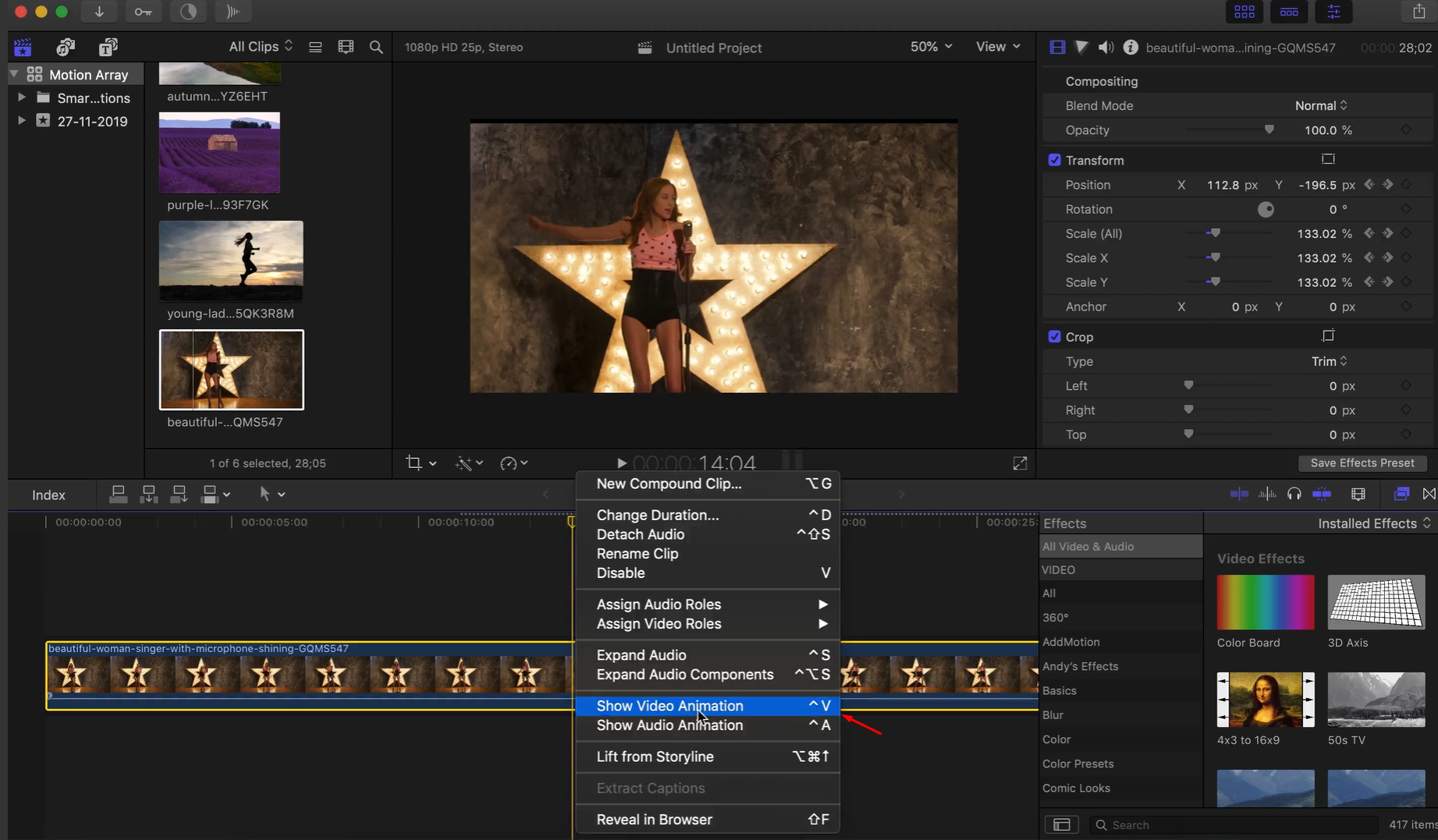The image size is (1438, 840).
Task: Select the purple lavender field thumbnail
Action: coord(219,153)
